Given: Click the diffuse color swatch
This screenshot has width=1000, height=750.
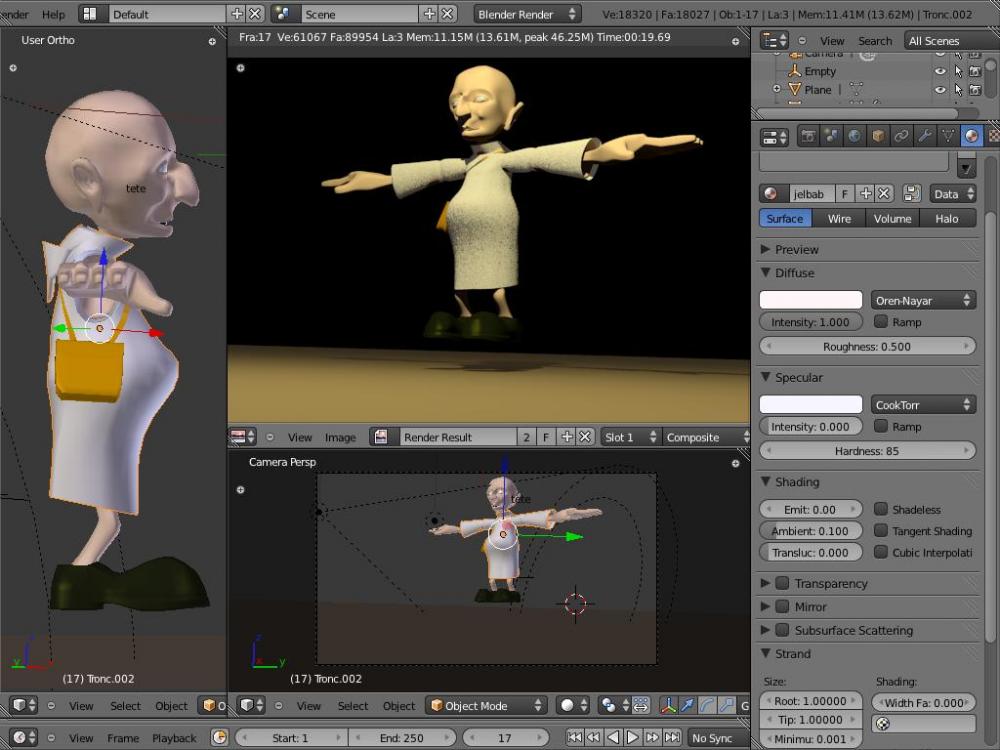Looking at the screenshot, I should click(x=811, y=300).
